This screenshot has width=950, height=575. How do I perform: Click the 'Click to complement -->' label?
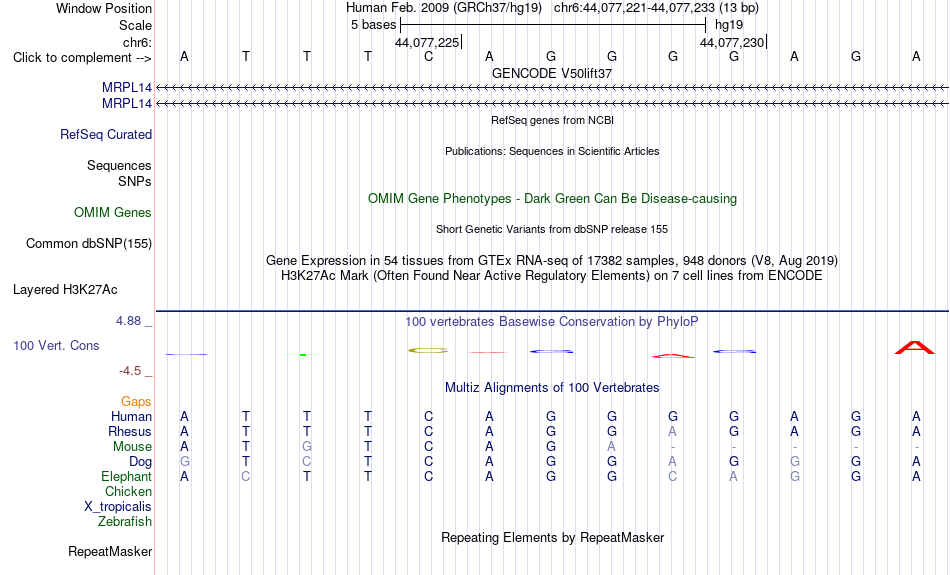coord(82,58)
